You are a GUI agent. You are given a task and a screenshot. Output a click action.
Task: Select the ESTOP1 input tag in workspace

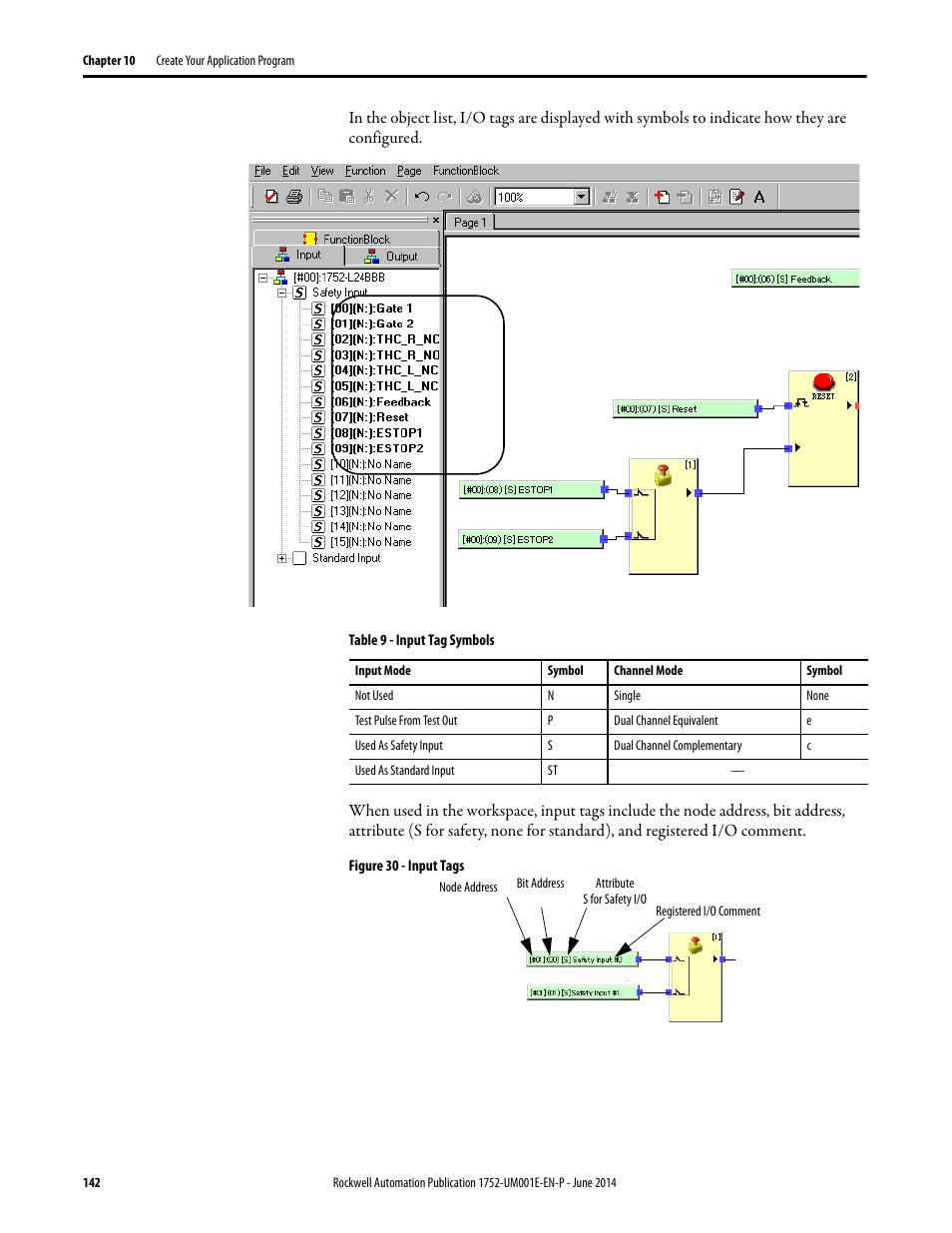(530, 489)
